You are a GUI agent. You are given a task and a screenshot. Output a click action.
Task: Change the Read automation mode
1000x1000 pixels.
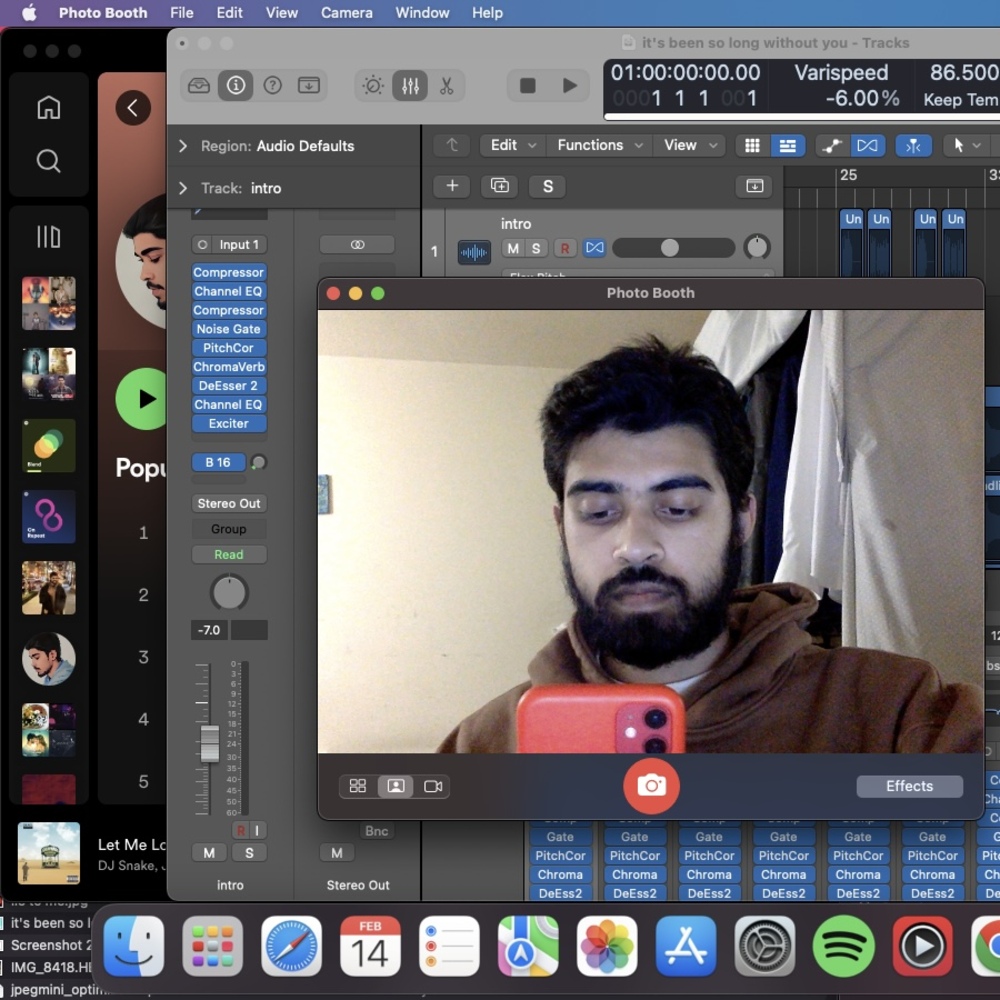point(229,555)
